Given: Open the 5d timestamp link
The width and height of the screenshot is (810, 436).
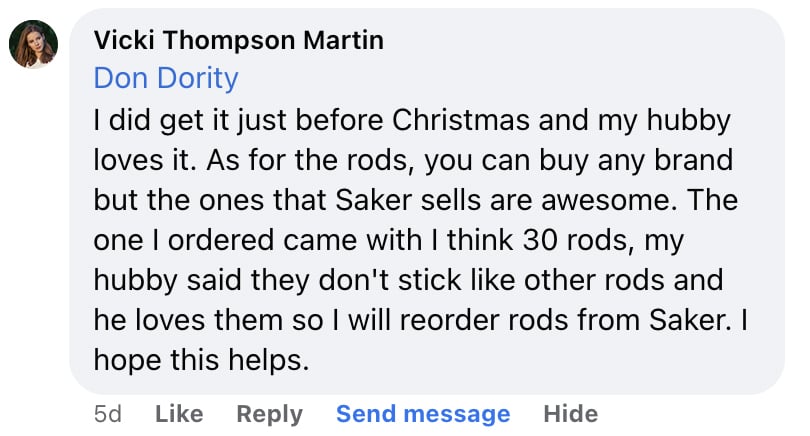Looking at the screenshot, I should coord(107,413).
